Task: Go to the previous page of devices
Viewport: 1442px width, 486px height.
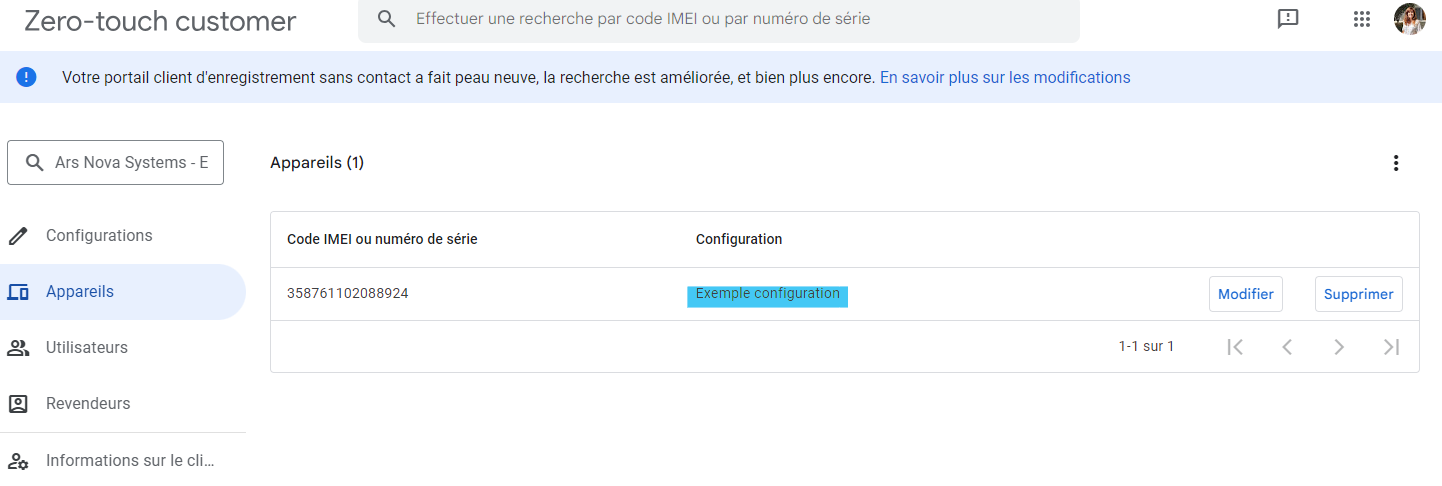Action: pos(1287,347)
